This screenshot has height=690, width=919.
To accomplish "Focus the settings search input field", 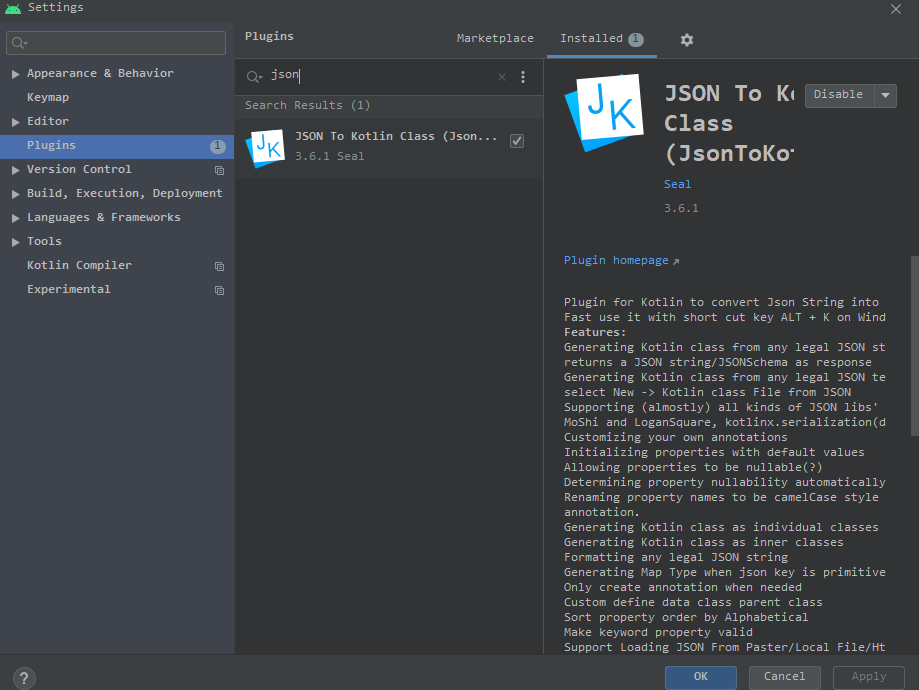I will (x=116, y=43).
